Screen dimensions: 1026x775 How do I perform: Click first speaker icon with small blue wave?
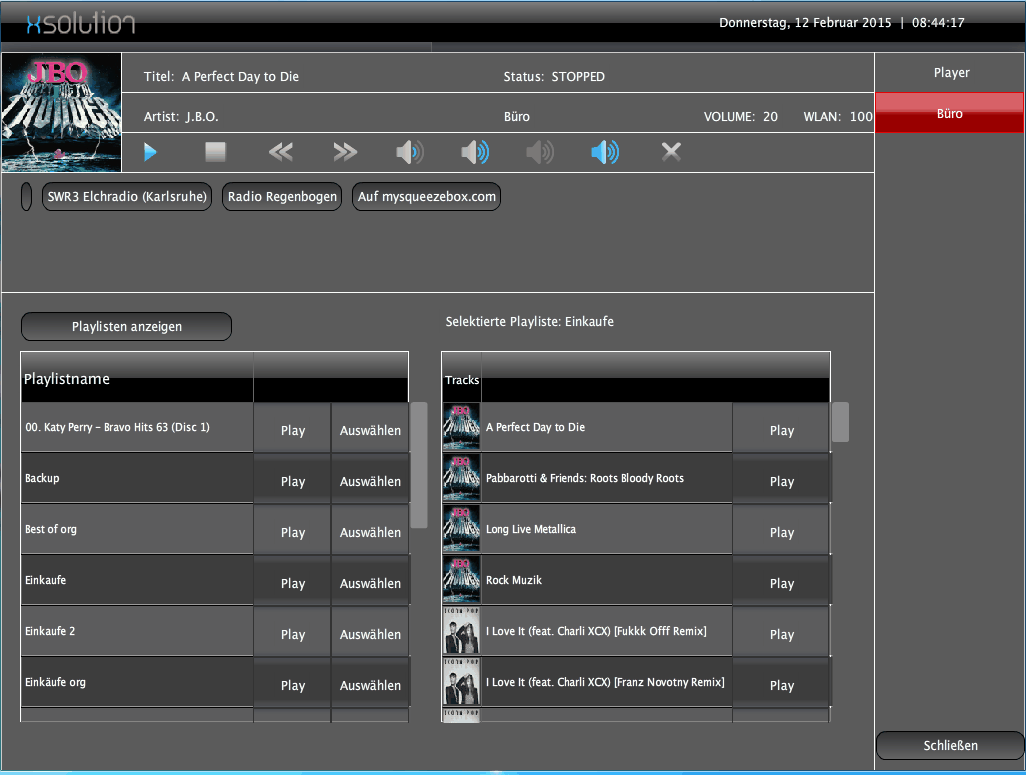click(409, 152)
